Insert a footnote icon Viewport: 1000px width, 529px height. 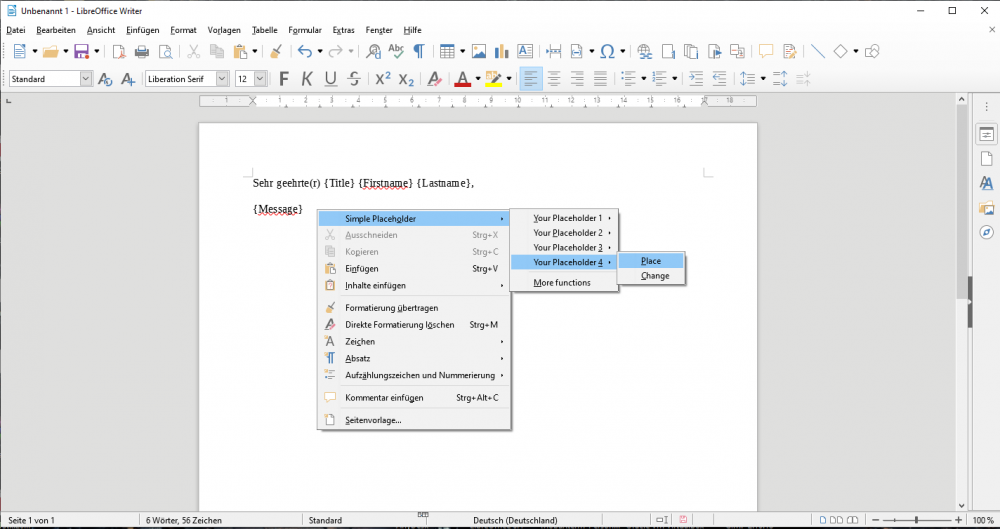point(668,52)
